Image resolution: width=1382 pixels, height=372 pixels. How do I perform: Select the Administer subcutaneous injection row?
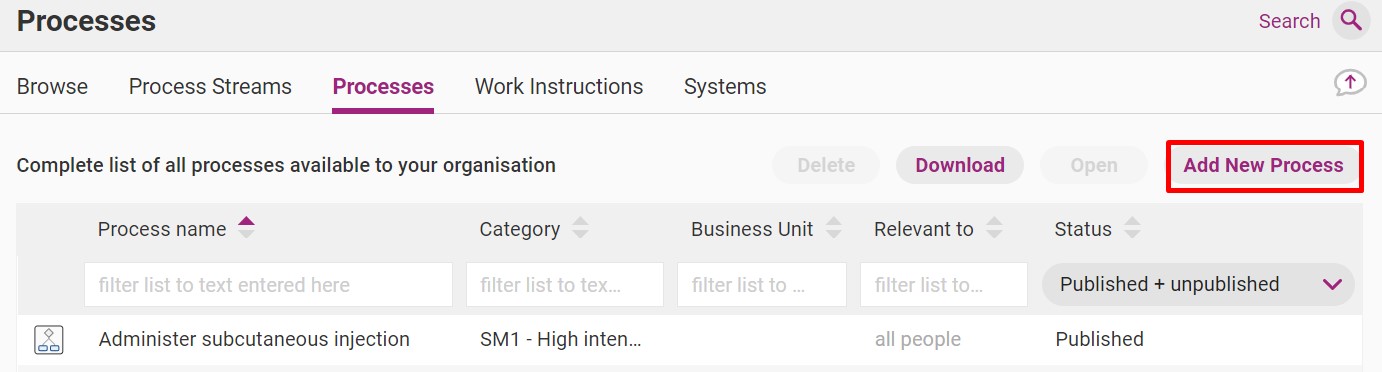[x=690, y=340]
